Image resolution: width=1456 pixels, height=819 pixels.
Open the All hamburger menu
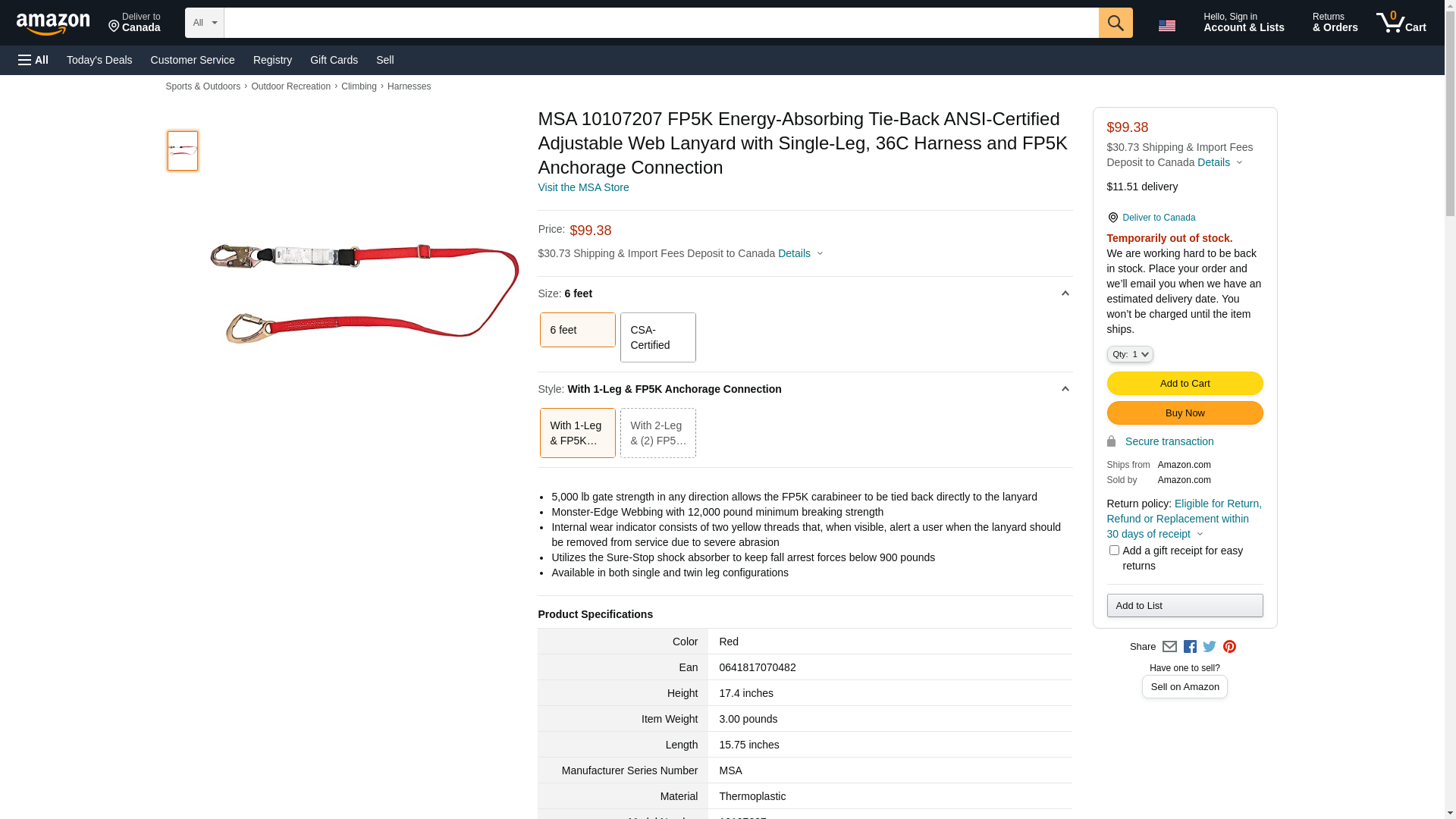click(x=33, y=60)
